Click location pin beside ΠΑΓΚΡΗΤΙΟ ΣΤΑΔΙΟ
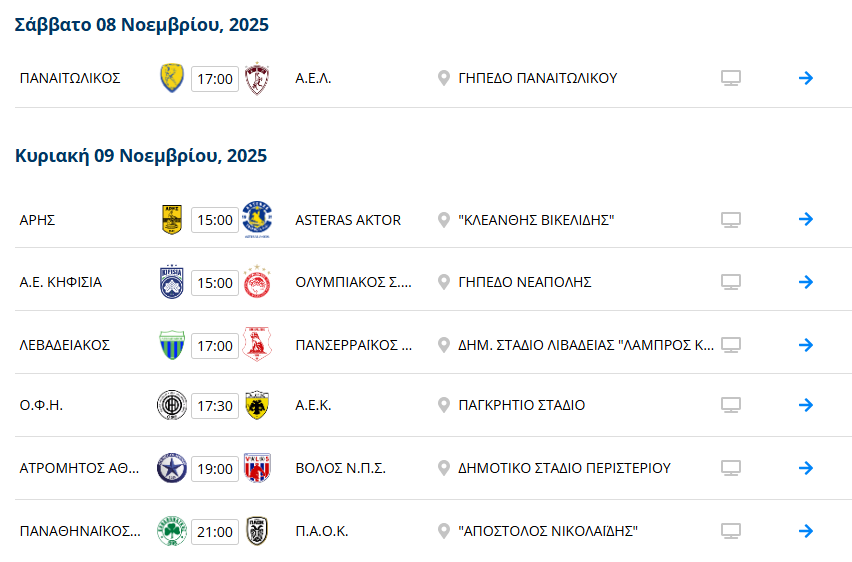Viewport: 852px width, 562px height. (x=444, y=405)
